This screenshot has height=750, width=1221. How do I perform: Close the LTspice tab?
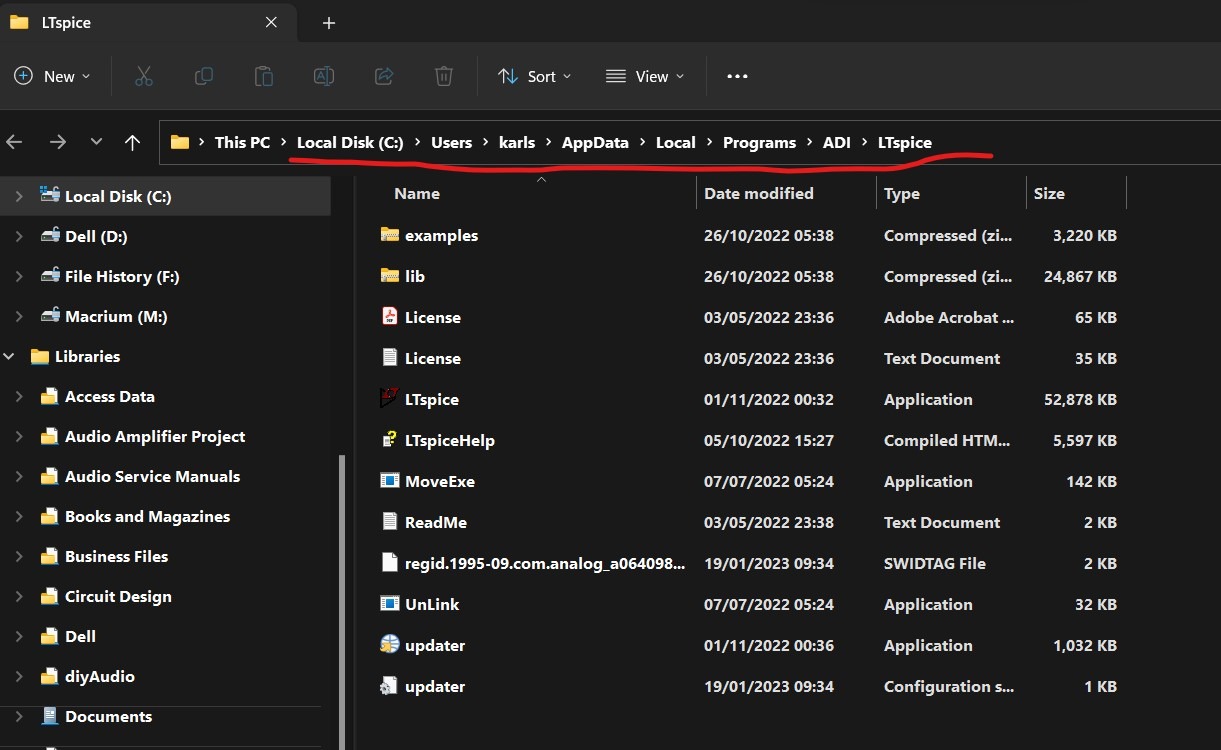point(271,22)
